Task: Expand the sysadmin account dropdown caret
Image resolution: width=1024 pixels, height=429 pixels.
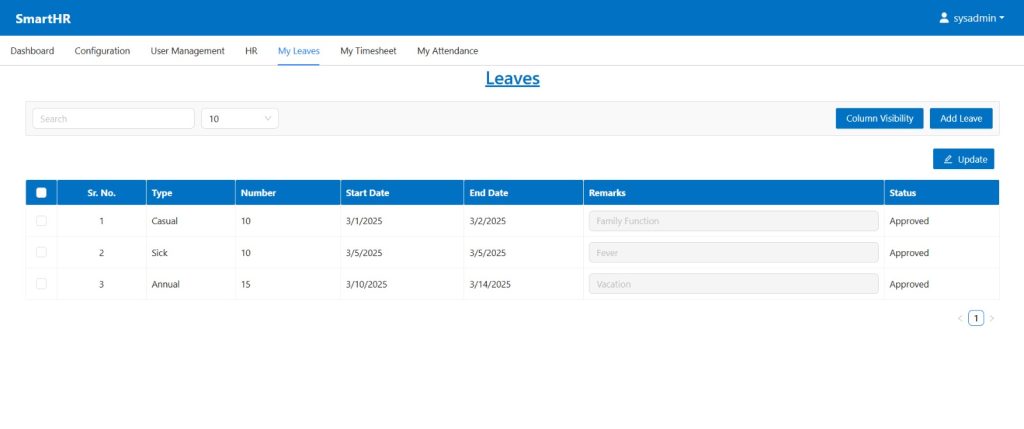Action: (1002, 18)
